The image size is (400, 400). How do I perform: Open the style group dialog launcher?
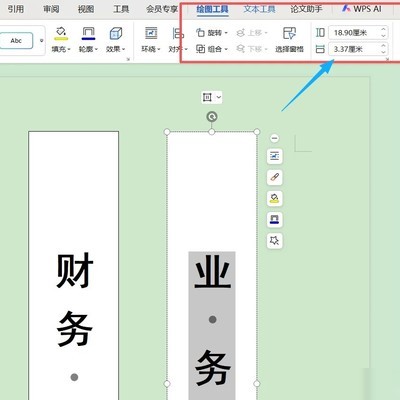pyautogui.click(x=128, y=59)
